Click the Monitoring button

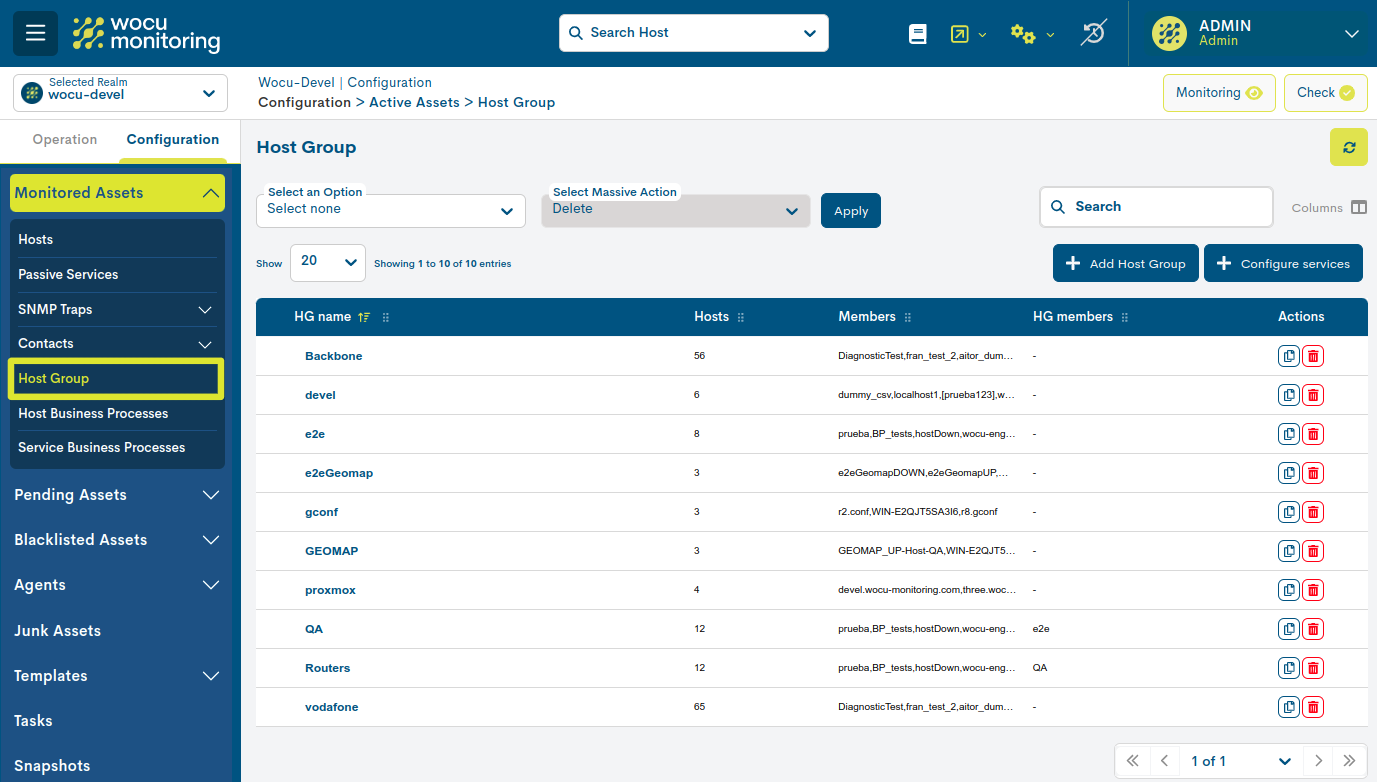coord(1219,92)
